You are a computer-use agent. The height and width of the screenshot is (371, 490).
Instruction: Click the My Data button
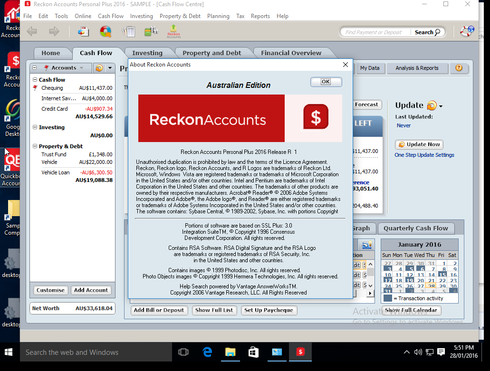tap(370, 68)
